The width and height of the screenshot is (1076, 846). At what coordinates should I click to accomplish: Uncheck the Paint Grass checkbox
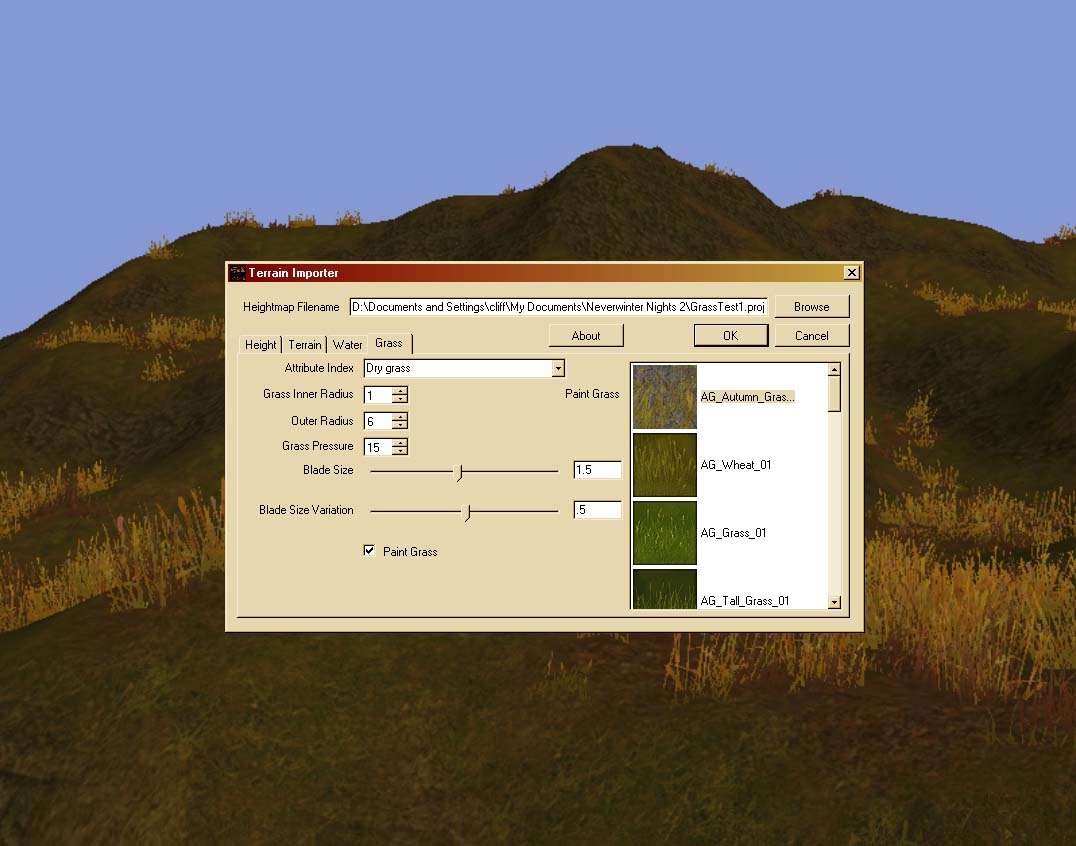370,551
